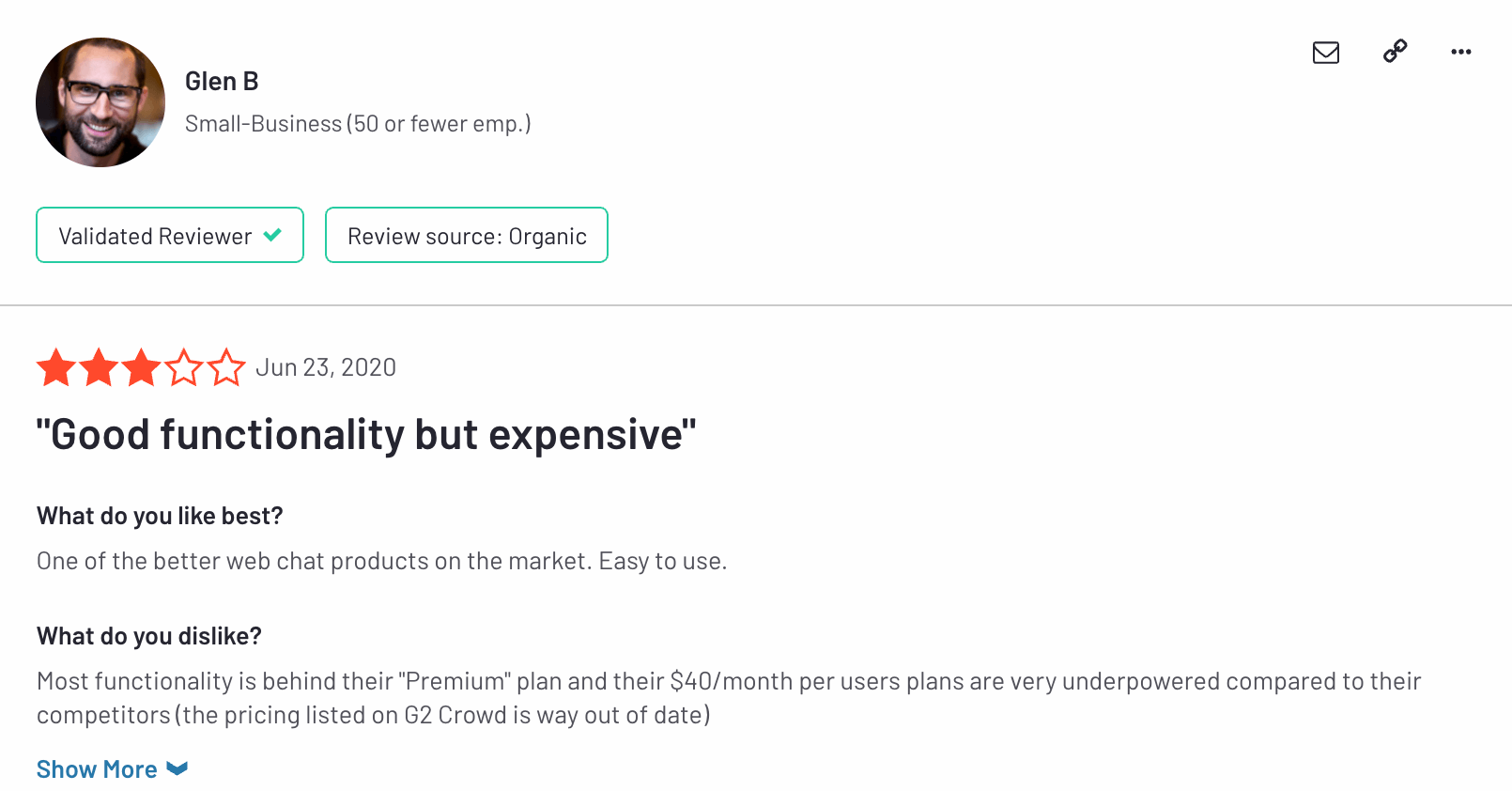1512x791 pixels.
Task: Click Glen B's profile photo
Action: (x=100, y=102)
